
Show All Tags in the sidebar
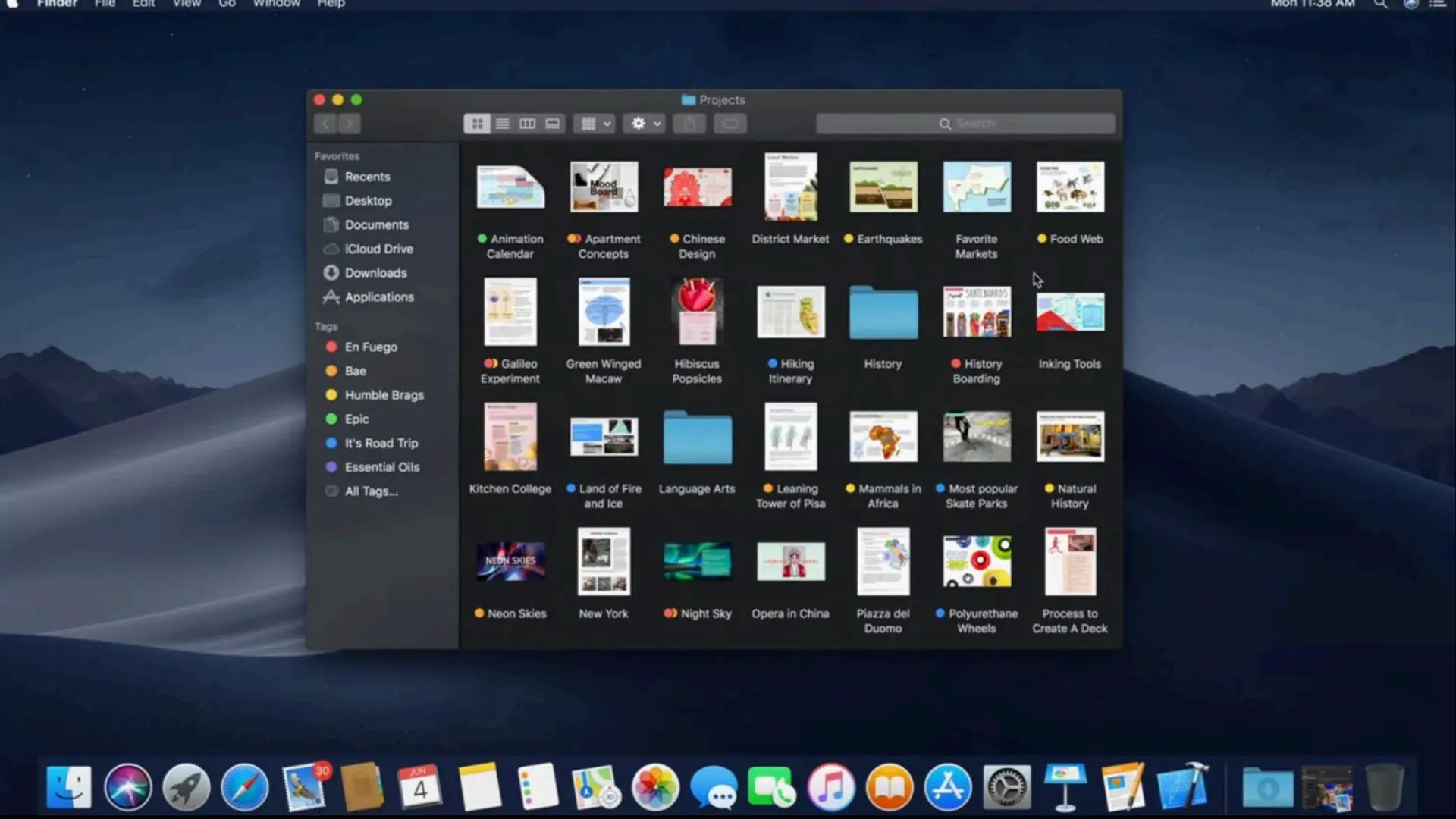click(370, 491)
